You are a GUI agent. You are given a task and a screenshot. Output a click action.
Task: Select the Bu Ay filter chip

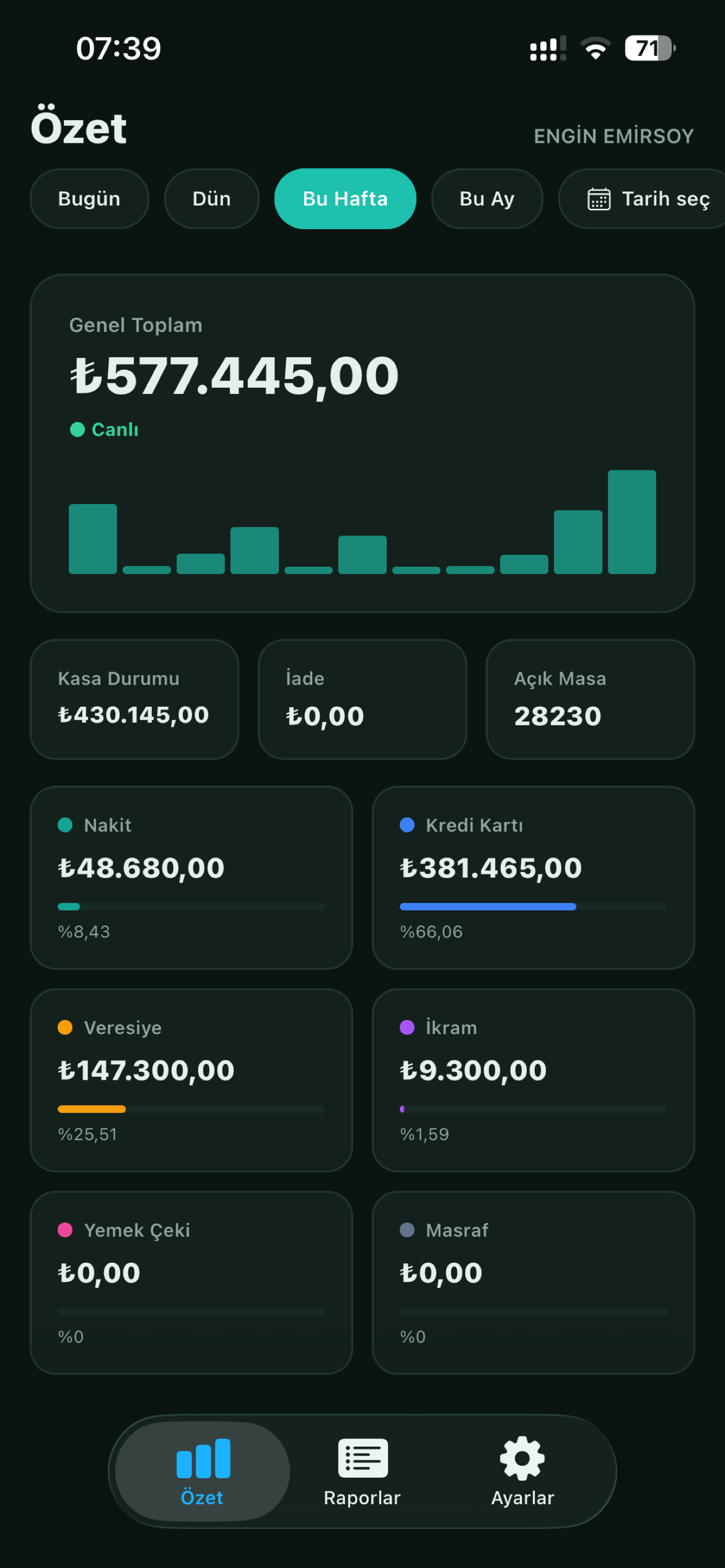coord(487,199)
